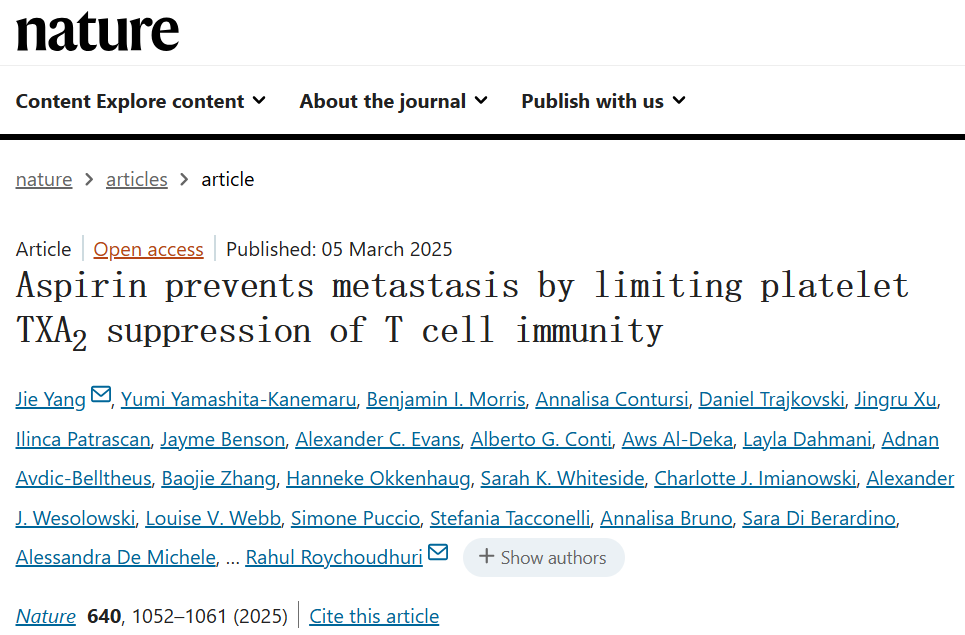Click the article title heading
965x635 pixels.
[462, 308]
